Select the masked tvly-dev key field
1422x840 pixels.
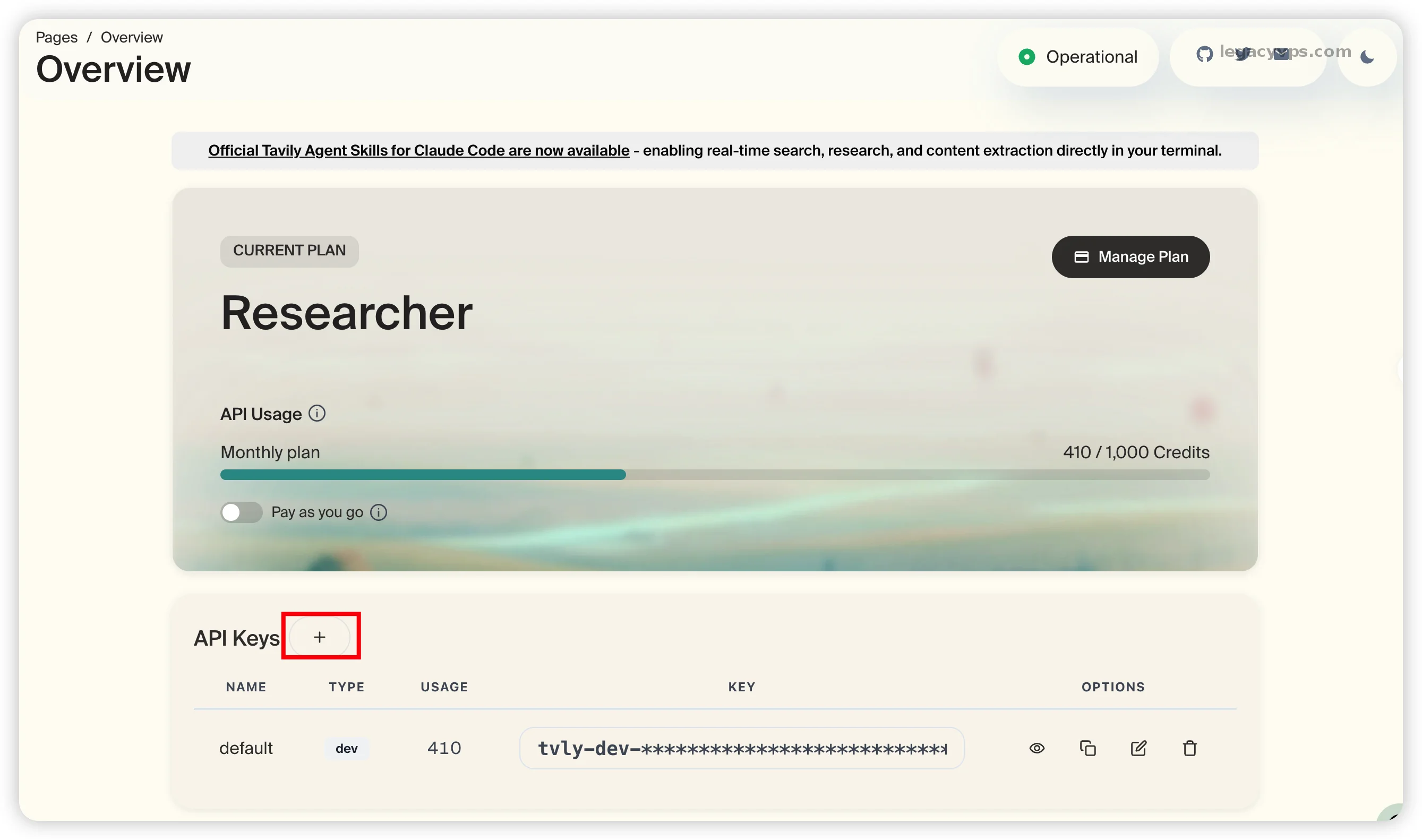(x=742, y=748)
